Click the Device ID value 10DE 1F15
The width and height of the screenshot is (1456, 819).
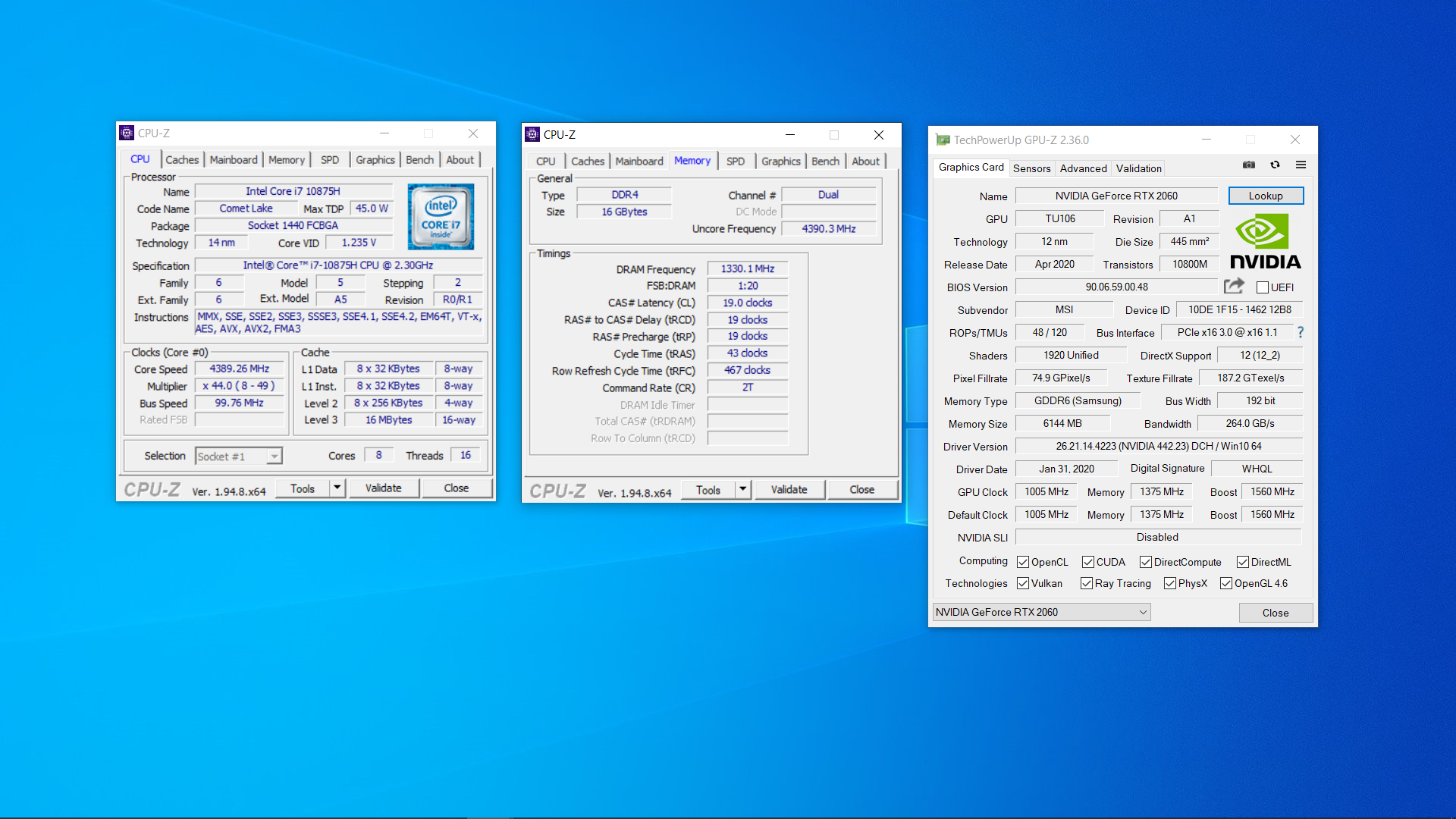point(1240,309)
